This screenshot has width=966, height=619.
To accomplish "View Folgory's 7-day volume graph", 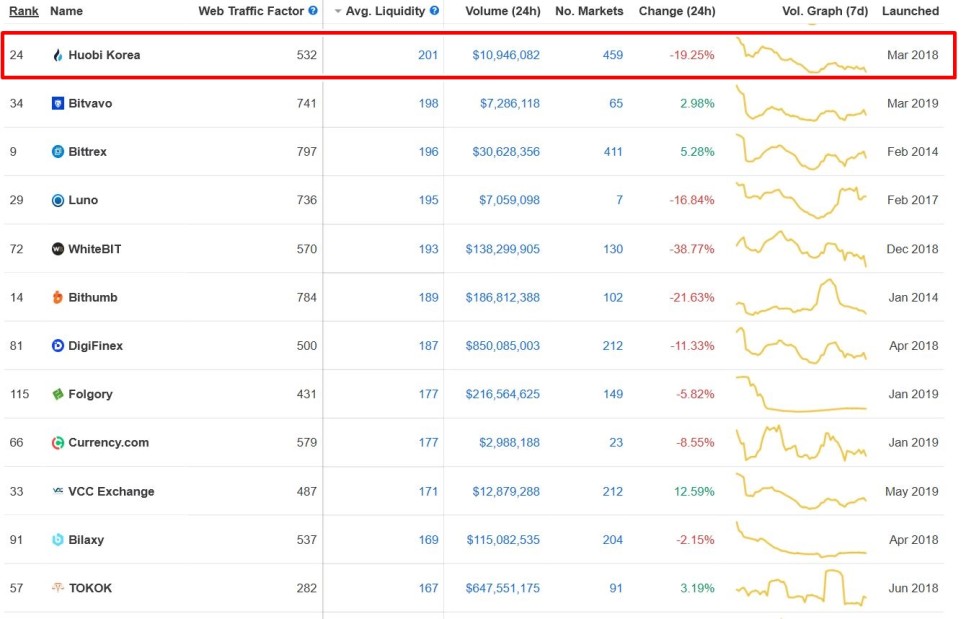I will (x=802, y=394).
